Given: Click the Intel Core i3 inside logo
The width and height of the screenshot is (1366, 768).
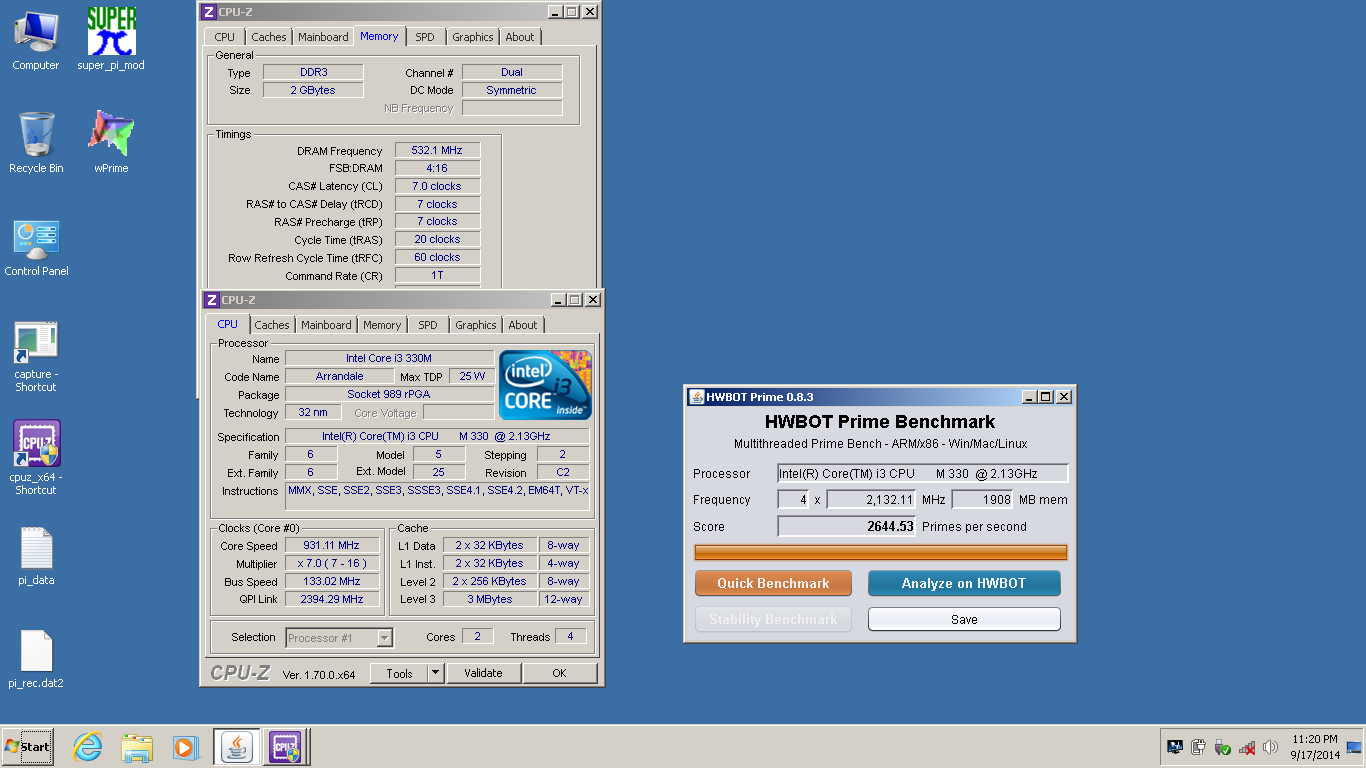Looking at the screenshot, I should pos(545,385).
